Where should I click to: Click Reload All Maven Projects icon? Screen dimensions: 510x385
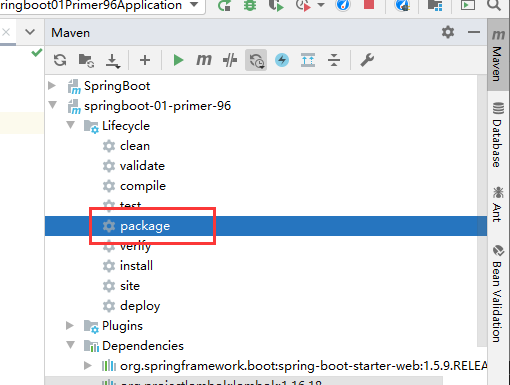[60, 60]
